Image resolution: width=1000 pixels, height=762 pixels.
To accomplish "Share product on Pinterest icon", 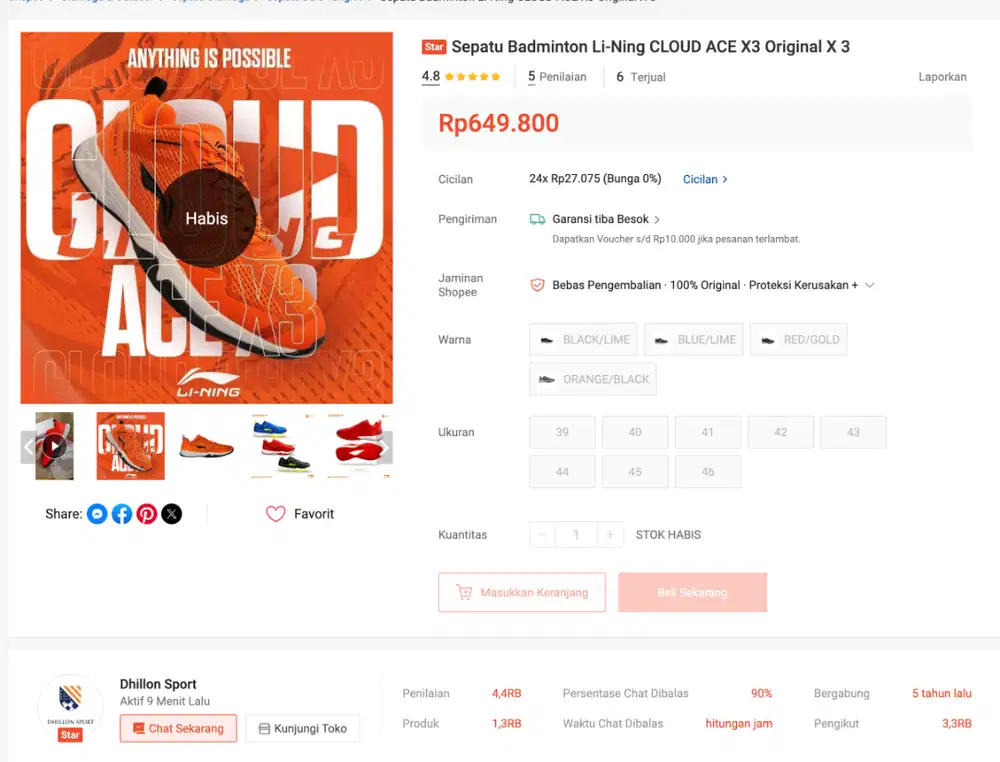I will [147, 514].
